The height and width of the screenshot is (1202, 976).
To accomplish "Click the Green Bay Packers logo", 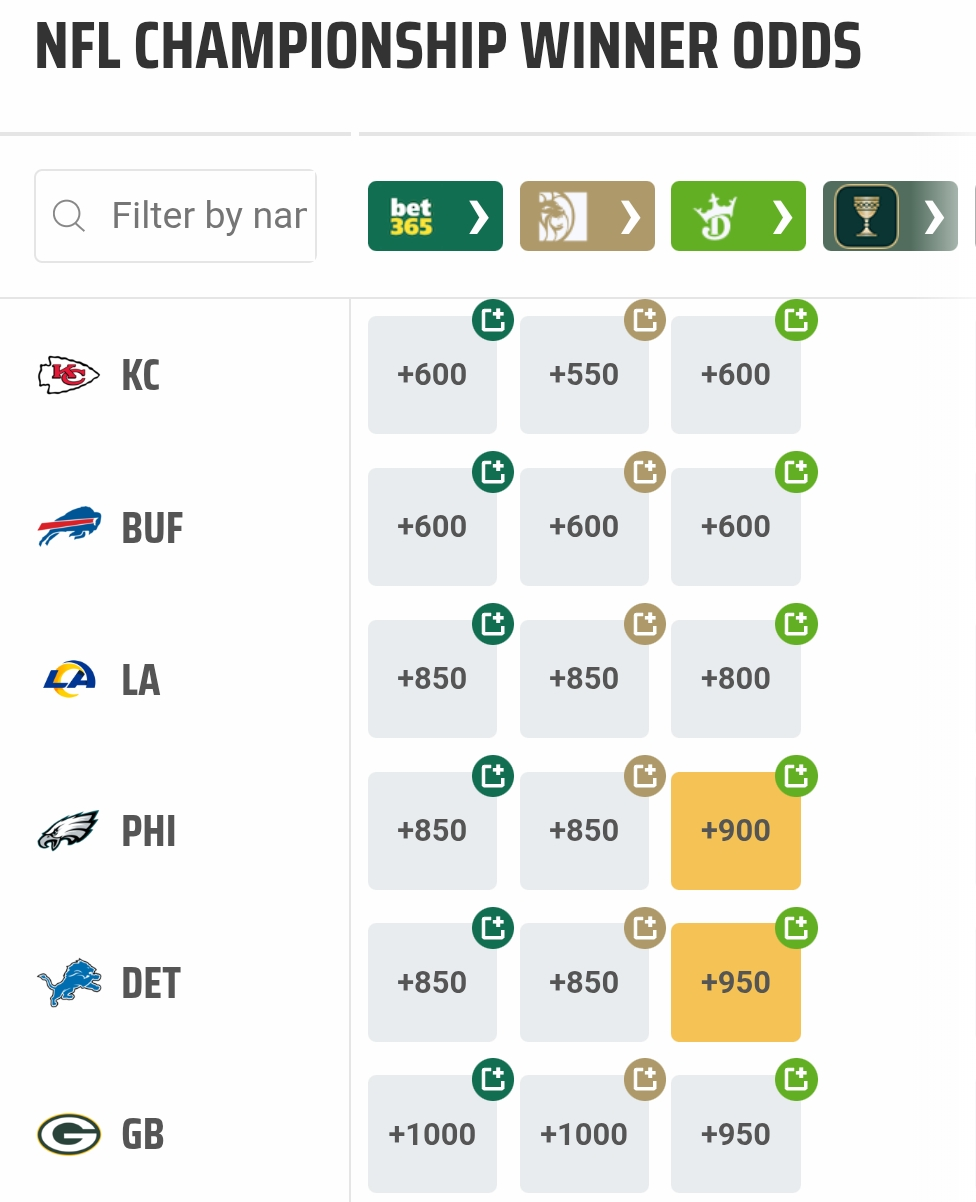I will coord(69,1134).
